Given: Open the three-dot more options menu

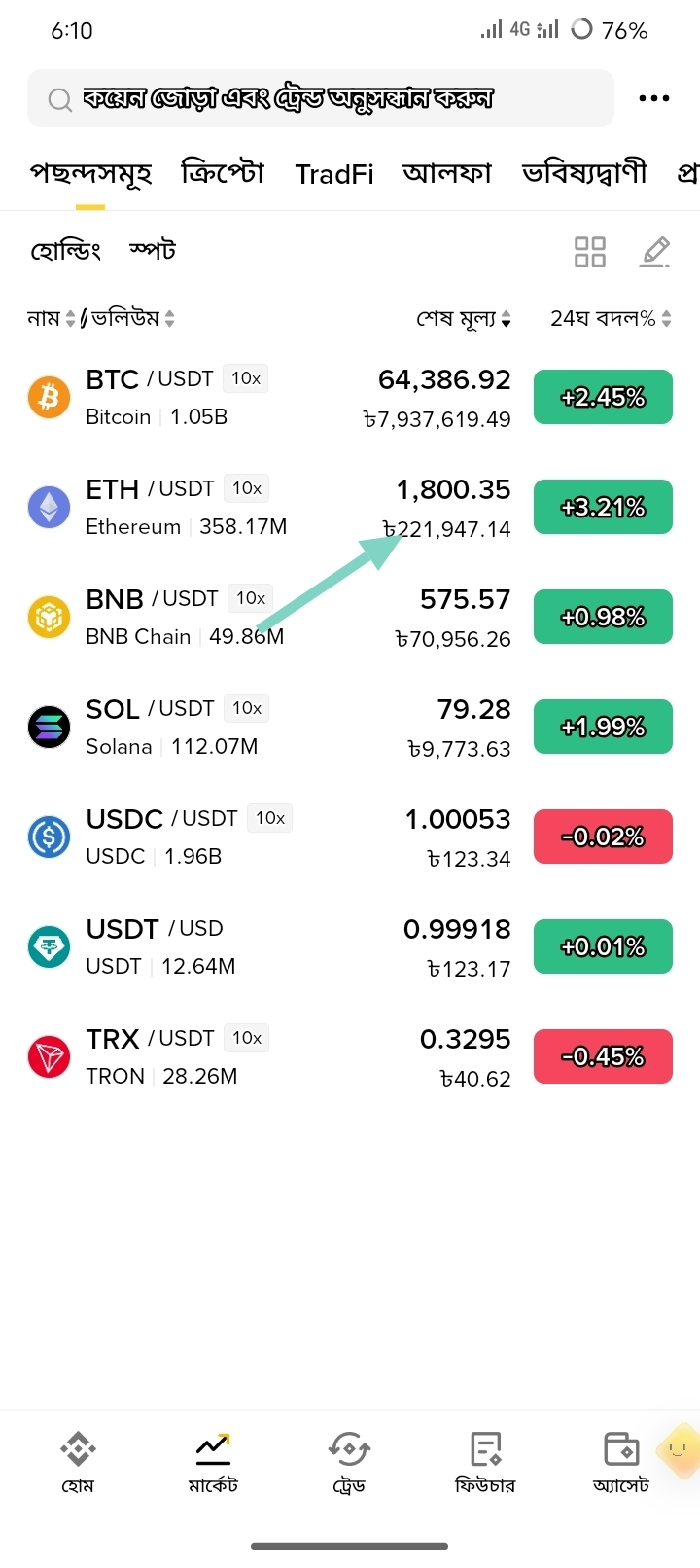Looking at the screenshot, I should click(x=653, y=98).
